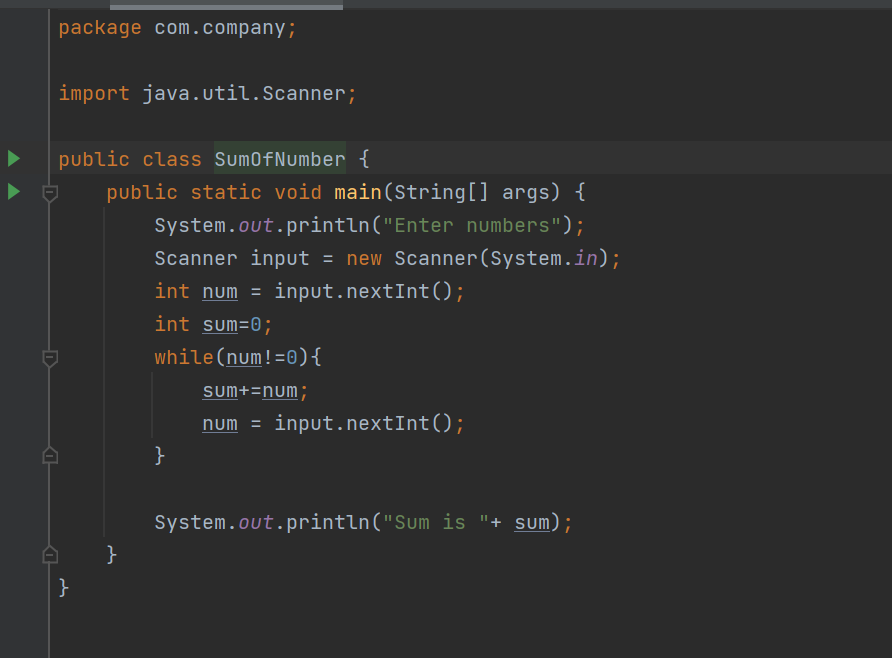Image resolution: width=892 pixels, height=658 pixels.
Task: Collapse the while loop with its fold arrow
Action: (49, 358)
